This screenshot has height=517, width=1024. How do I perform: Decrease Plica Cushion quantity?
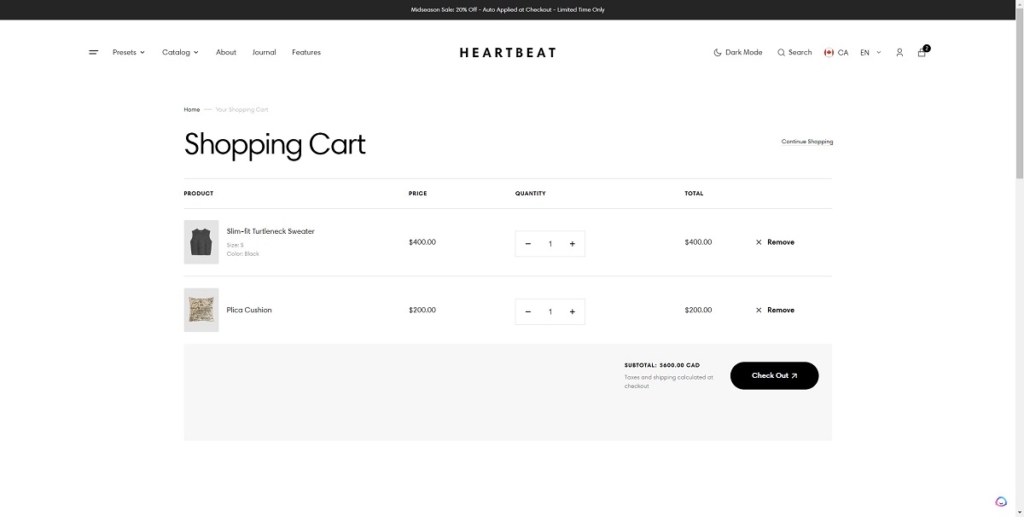(528, 311)
